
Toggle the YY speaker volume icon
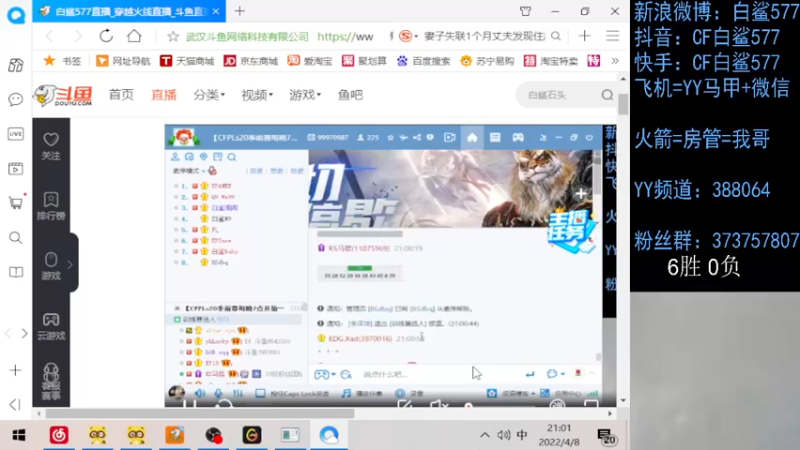coord(200,393)
